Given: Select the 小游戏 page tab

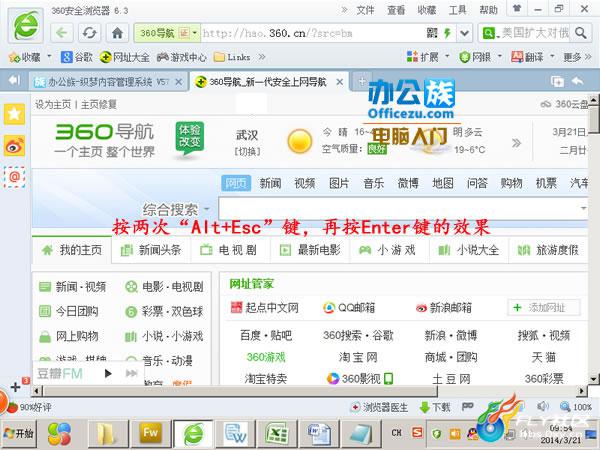Looking at the screenshot, I should 390,250.
